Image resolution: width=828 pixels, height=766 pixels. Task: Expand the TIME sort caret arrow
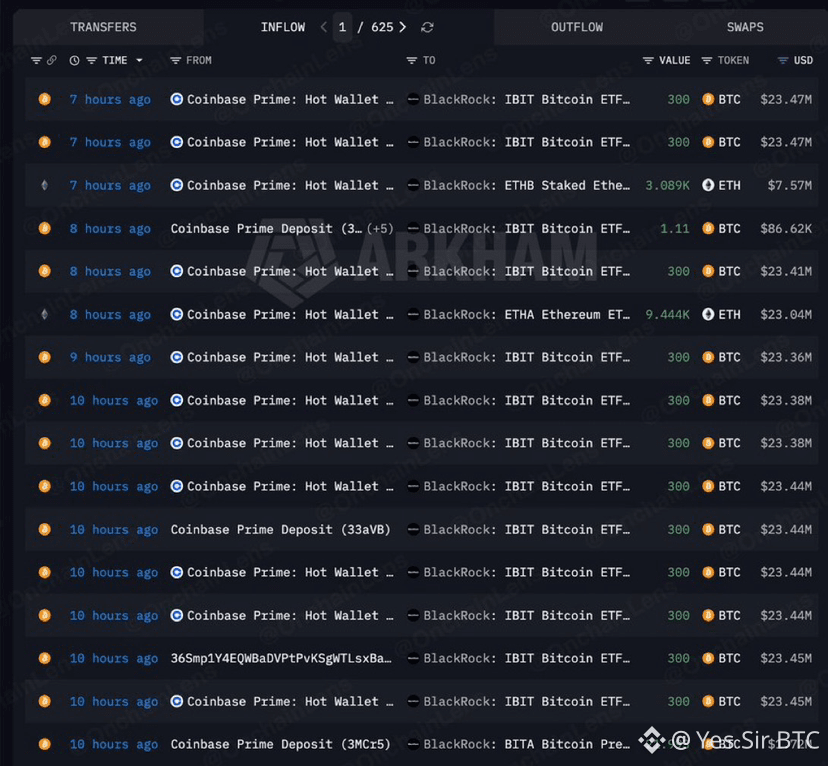[x=139, y=61]
